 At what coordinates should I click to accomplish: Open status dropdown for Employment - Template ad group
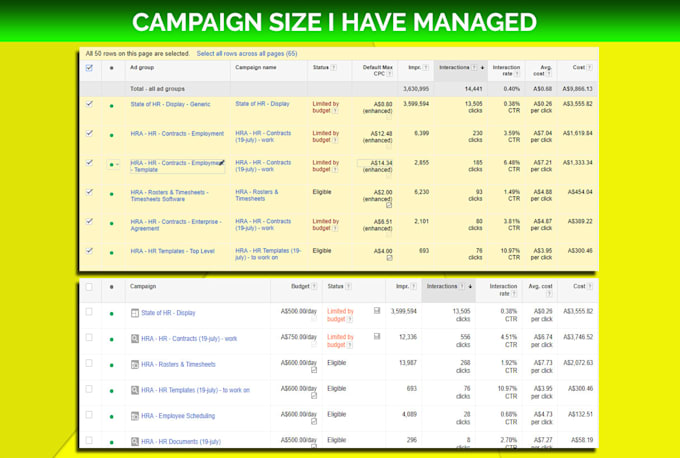click(113, 164)
